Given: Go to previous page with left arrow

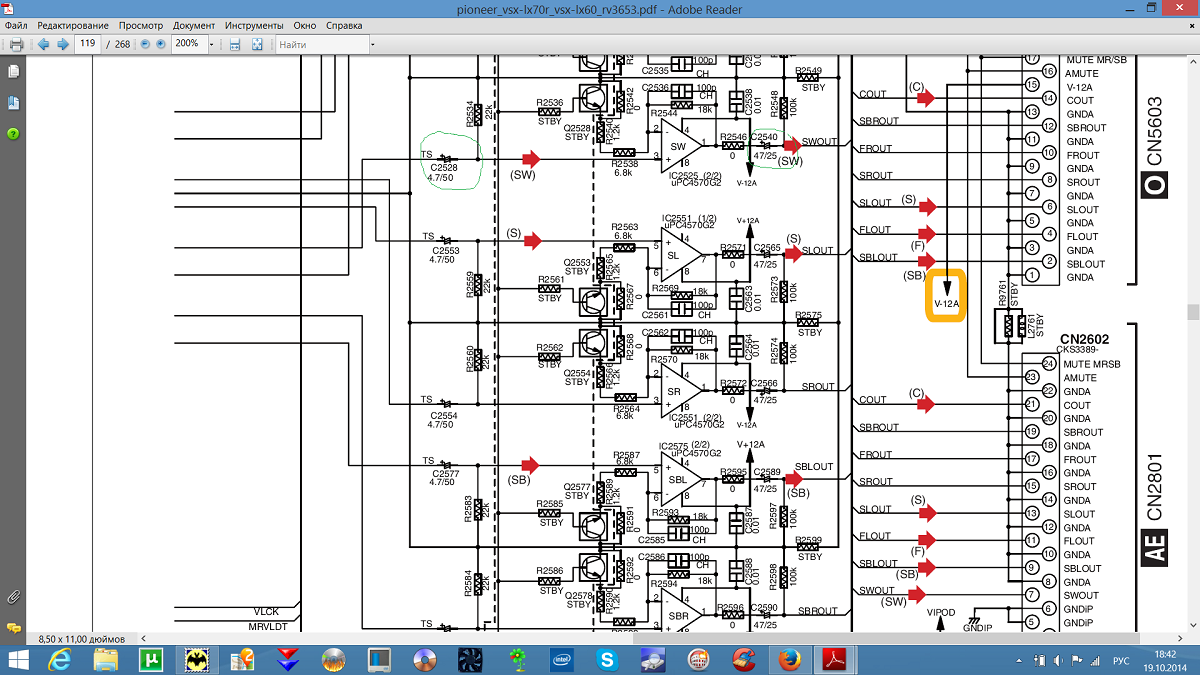Looking at the screenshot, I should pyautogui.click(x=43, y=45).
